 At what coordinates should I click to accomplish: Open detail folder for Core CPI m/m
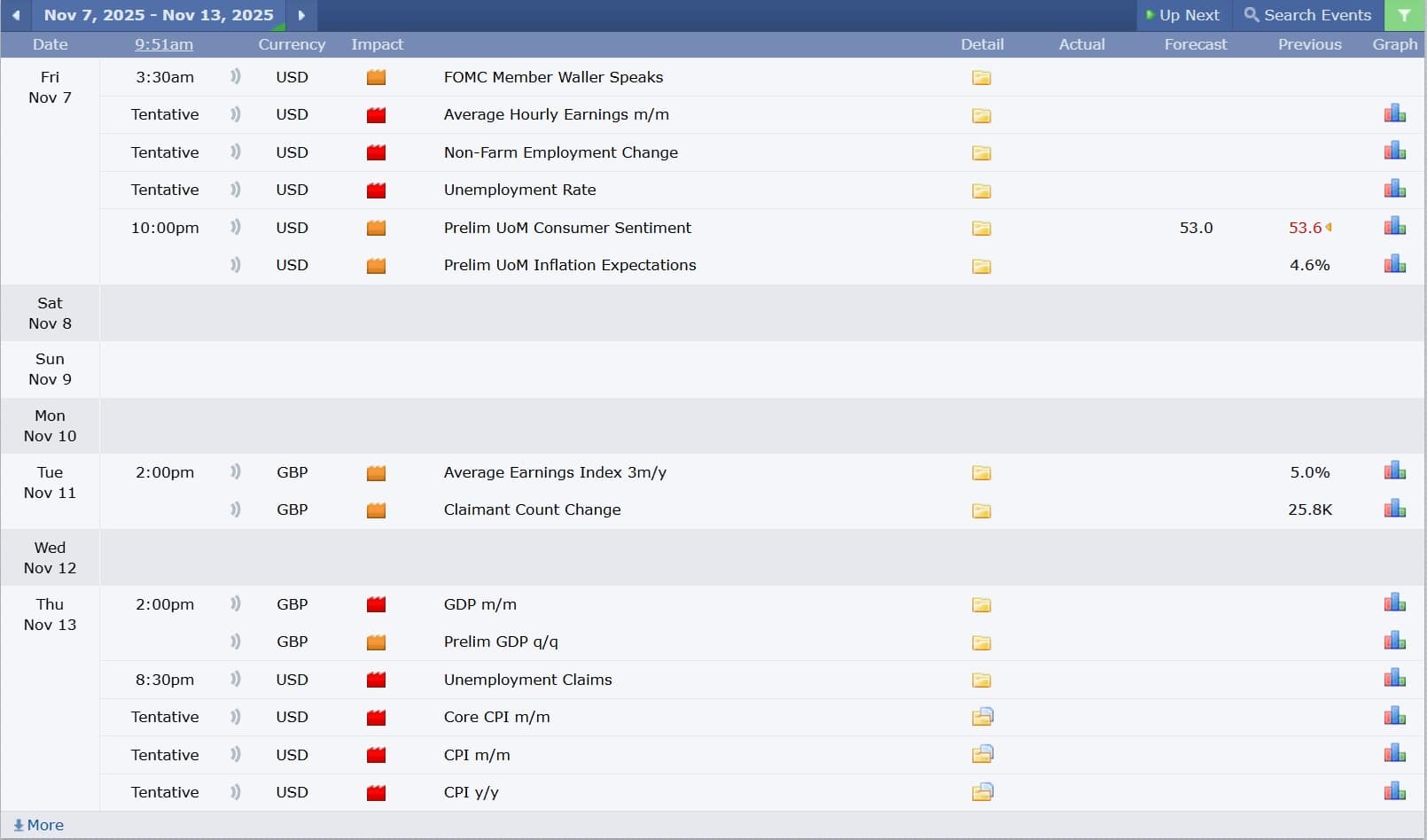click(982, 717)
